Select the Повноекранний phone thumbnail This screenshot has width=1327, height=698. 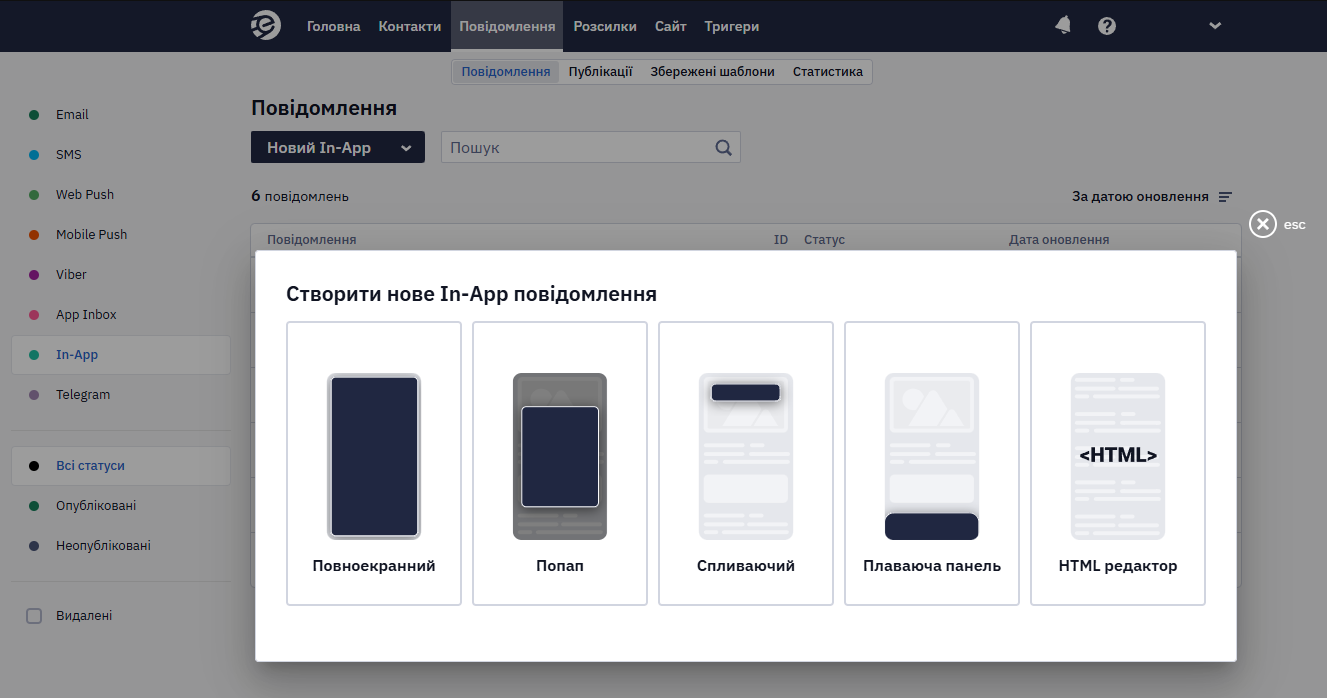(x=374, y=456)
